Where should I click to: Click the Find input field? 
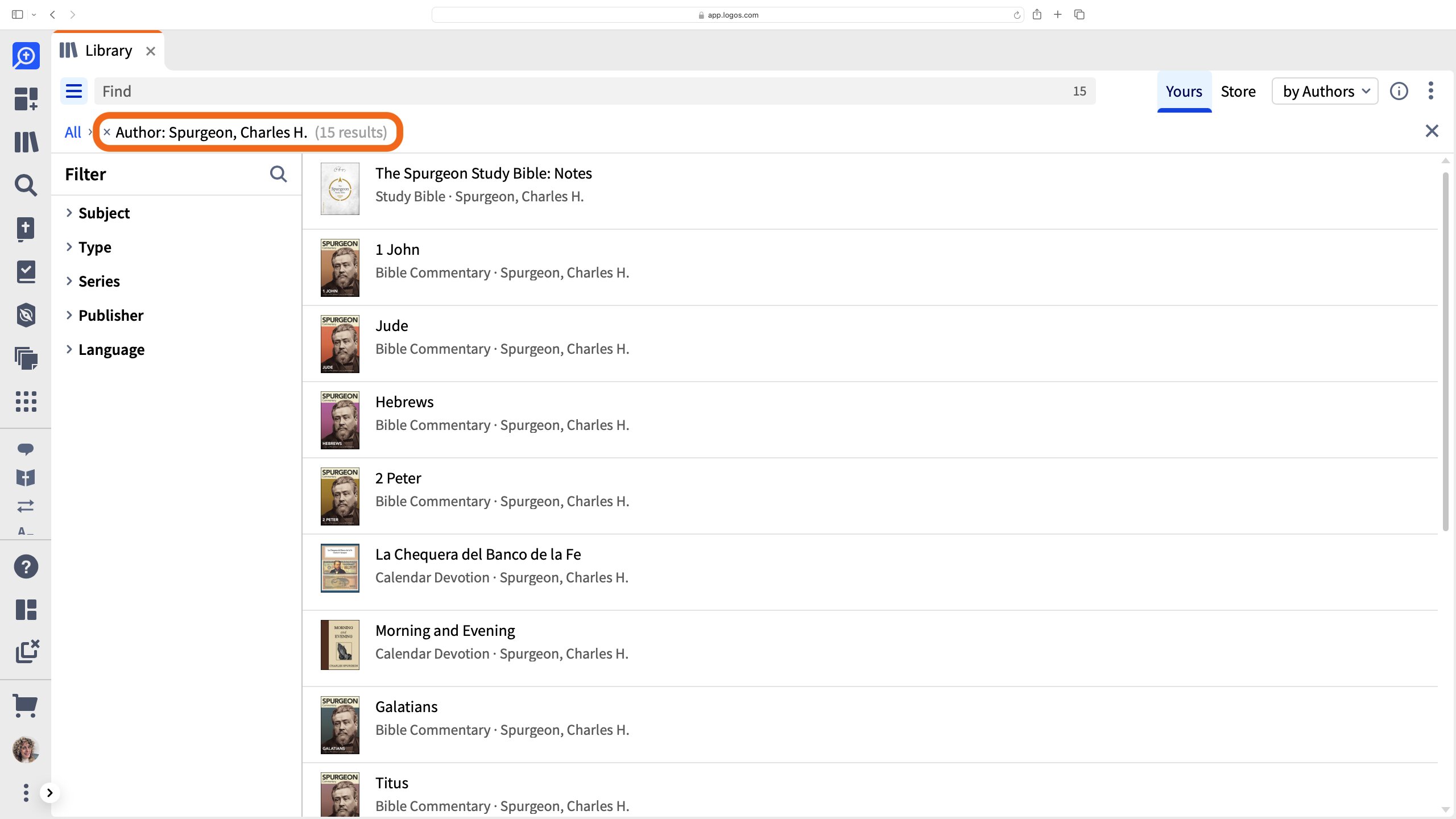point(595,91)
